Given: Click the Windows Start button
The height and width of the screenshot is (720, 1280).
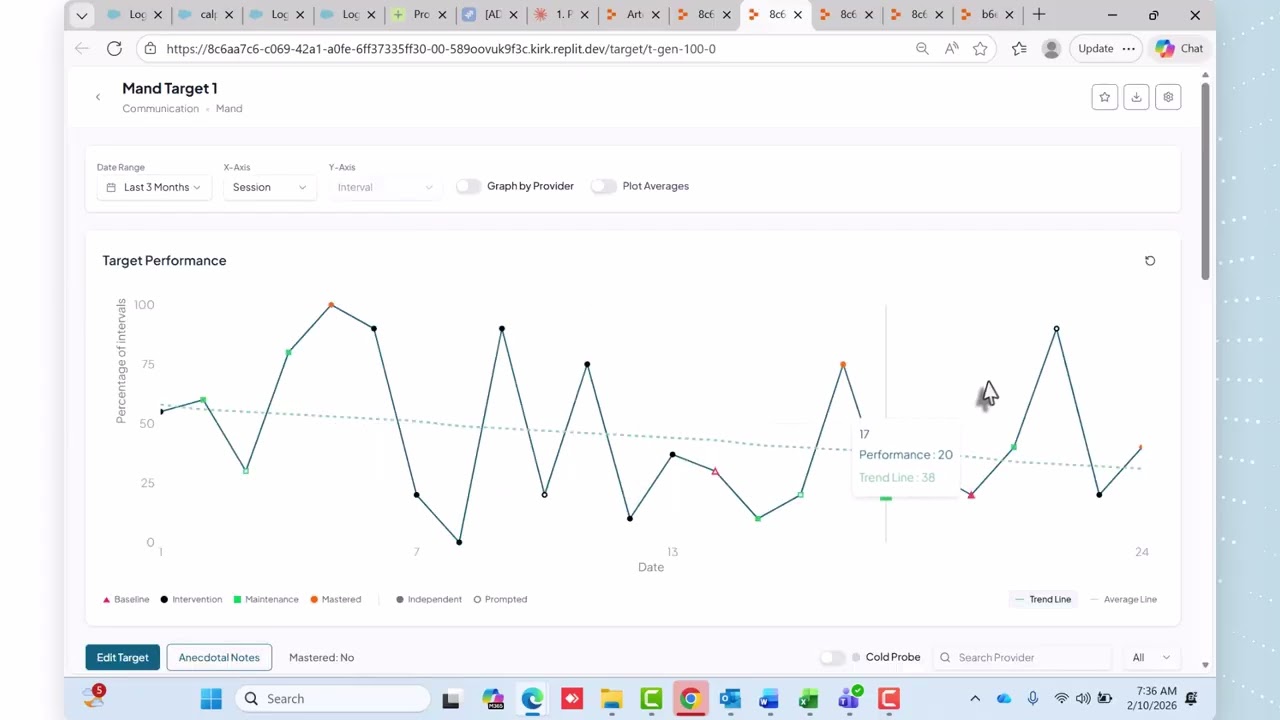Looking at the screenshot, I should click(211, 699).
